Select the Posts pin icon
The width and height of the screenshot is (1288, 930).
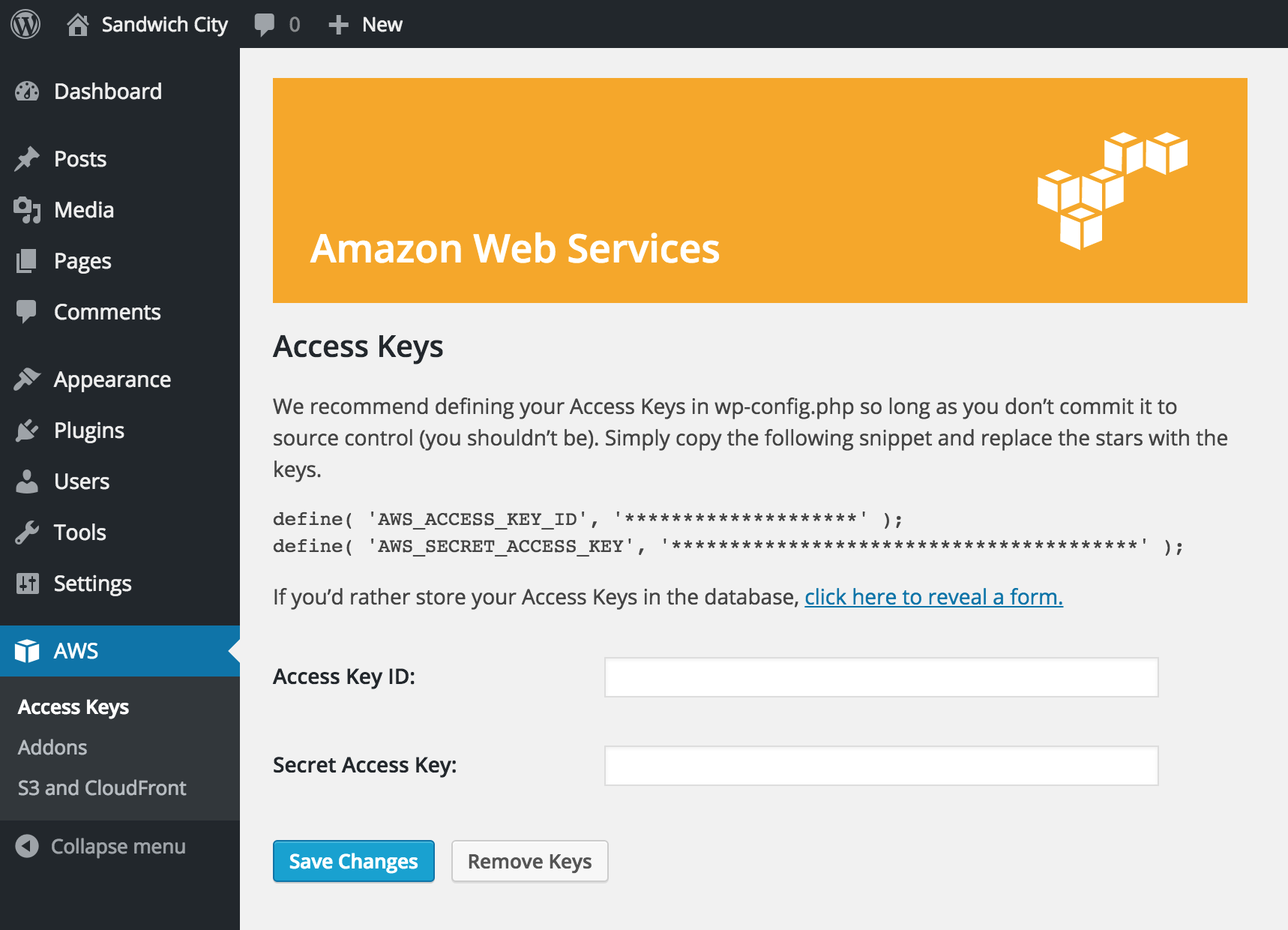(x=26, y=158)
